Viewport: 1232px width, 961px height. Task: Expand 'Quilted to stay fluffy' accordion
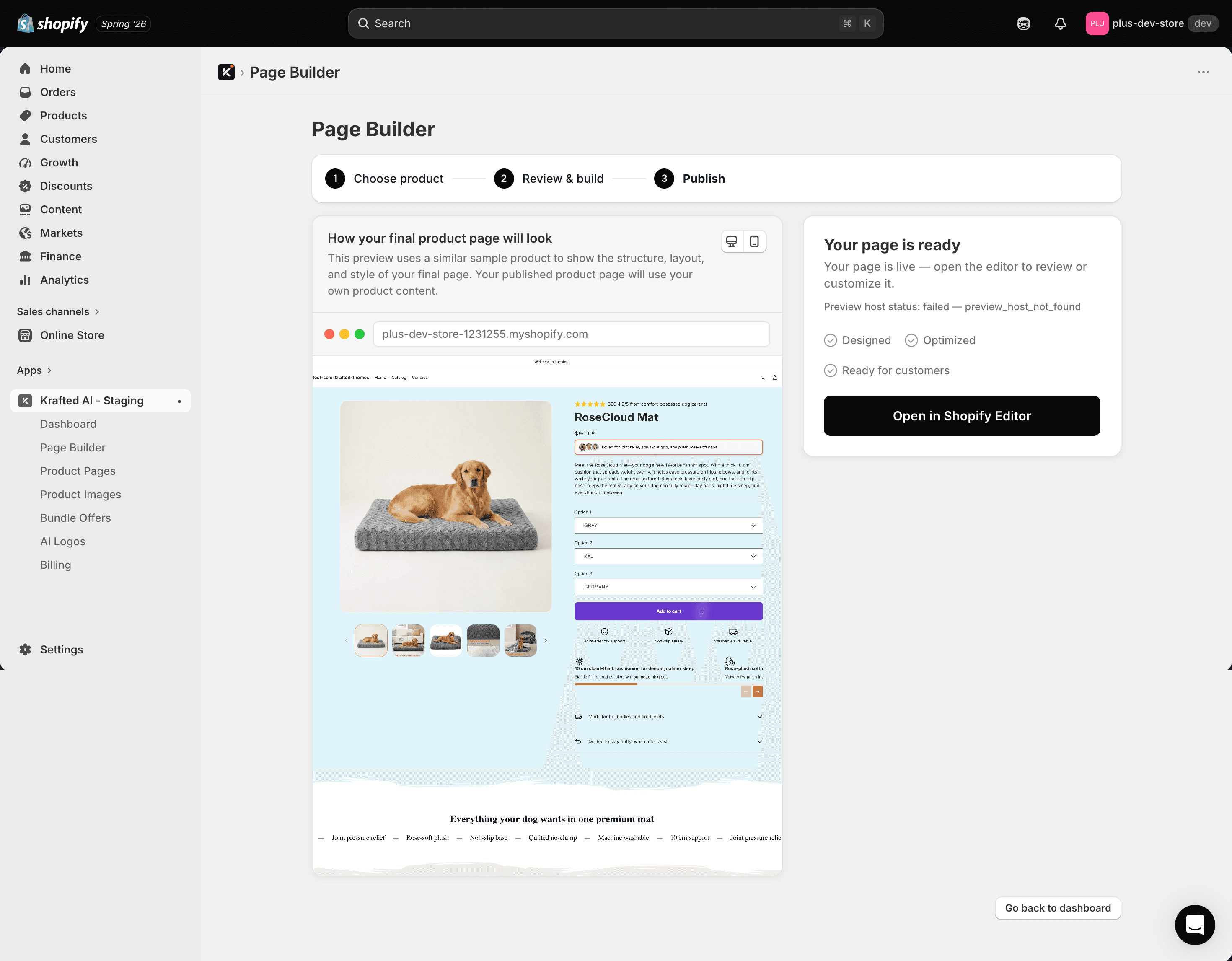(668, 741)
